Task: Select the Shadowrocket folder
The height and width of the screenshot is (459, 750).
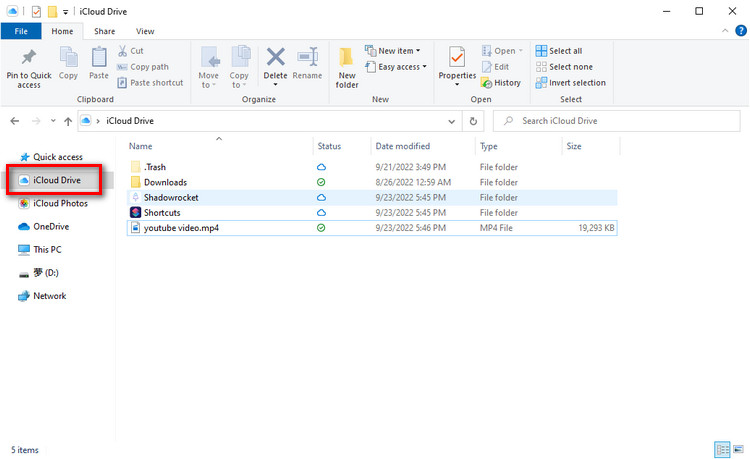Action: 372,197
